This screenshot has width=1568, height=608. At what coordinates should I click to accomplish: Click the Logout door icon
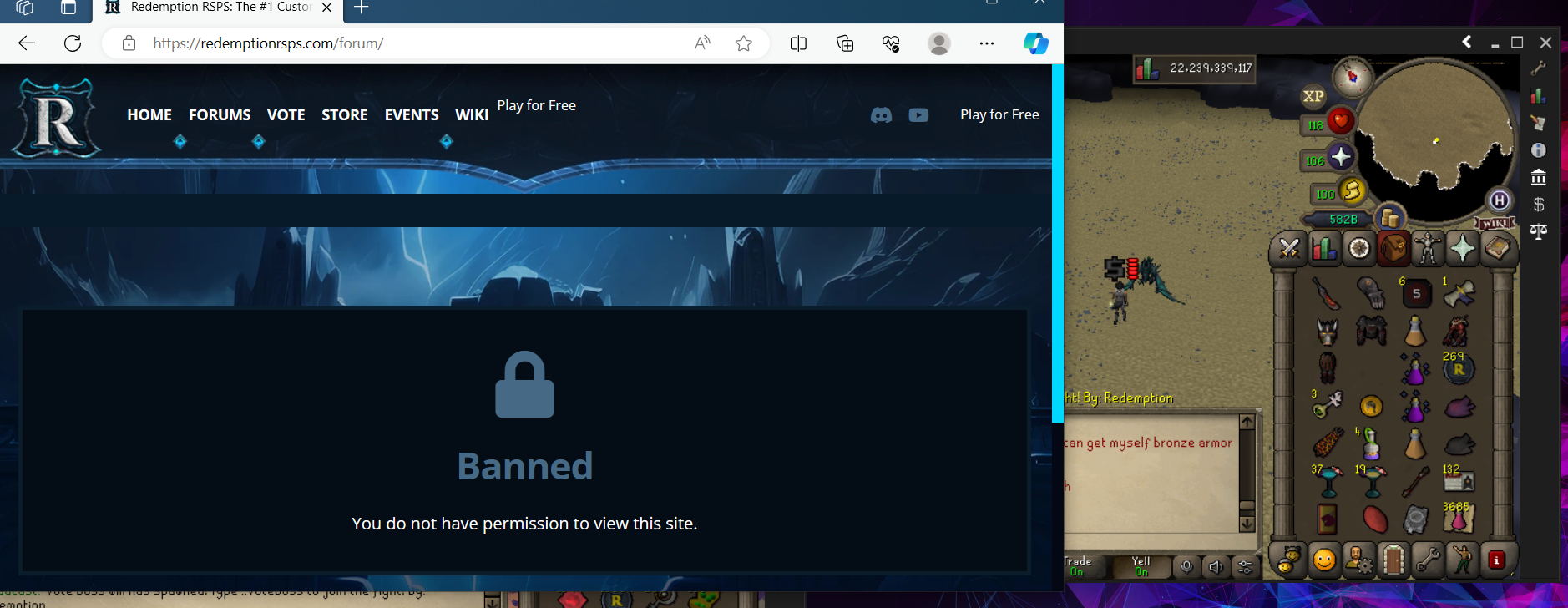tap(1393, 560)
